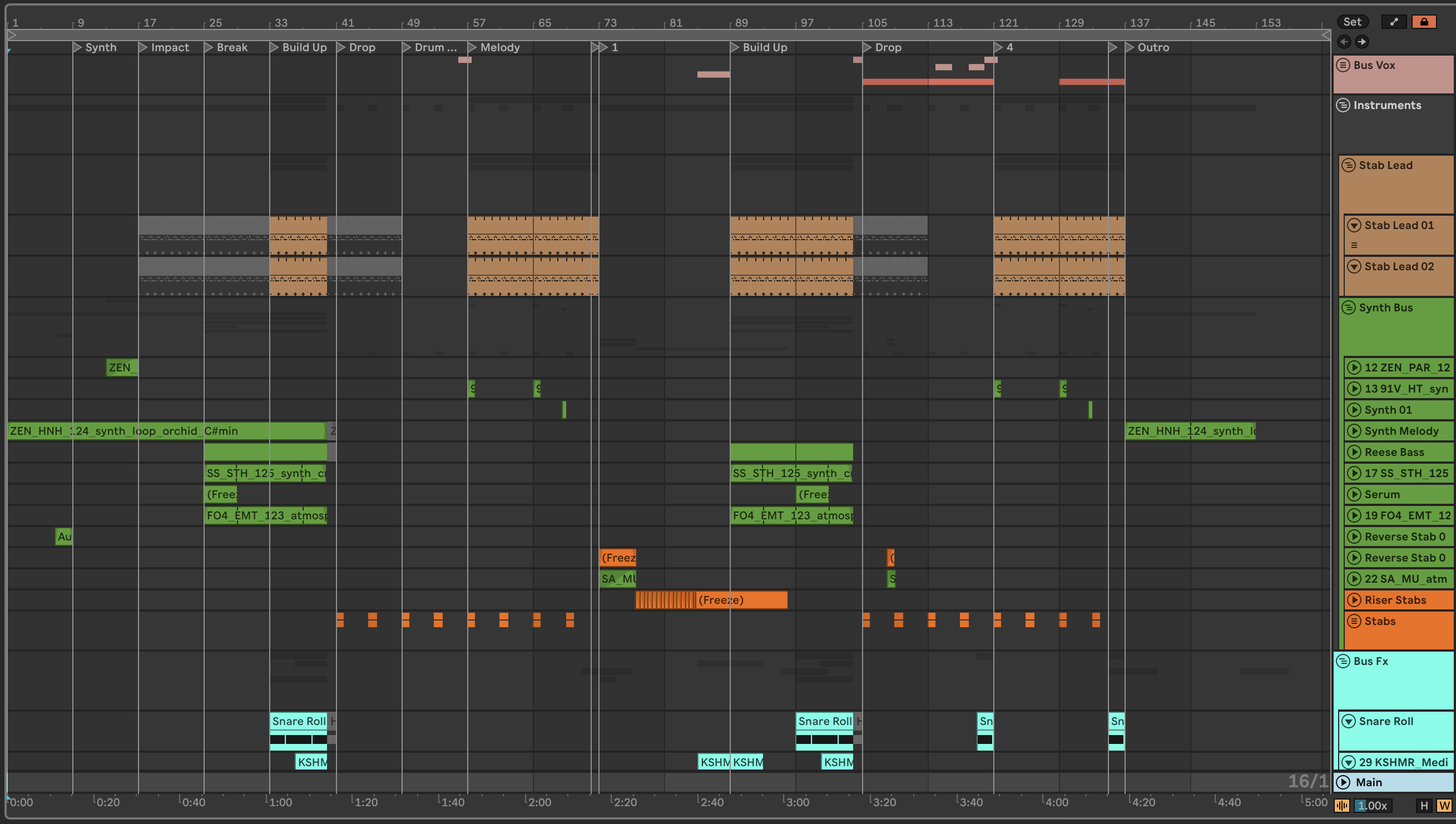Viewport: 1456px width, 824px height.
Task: Jump to next locator arrow
Action: click(x=1362, y=41)
